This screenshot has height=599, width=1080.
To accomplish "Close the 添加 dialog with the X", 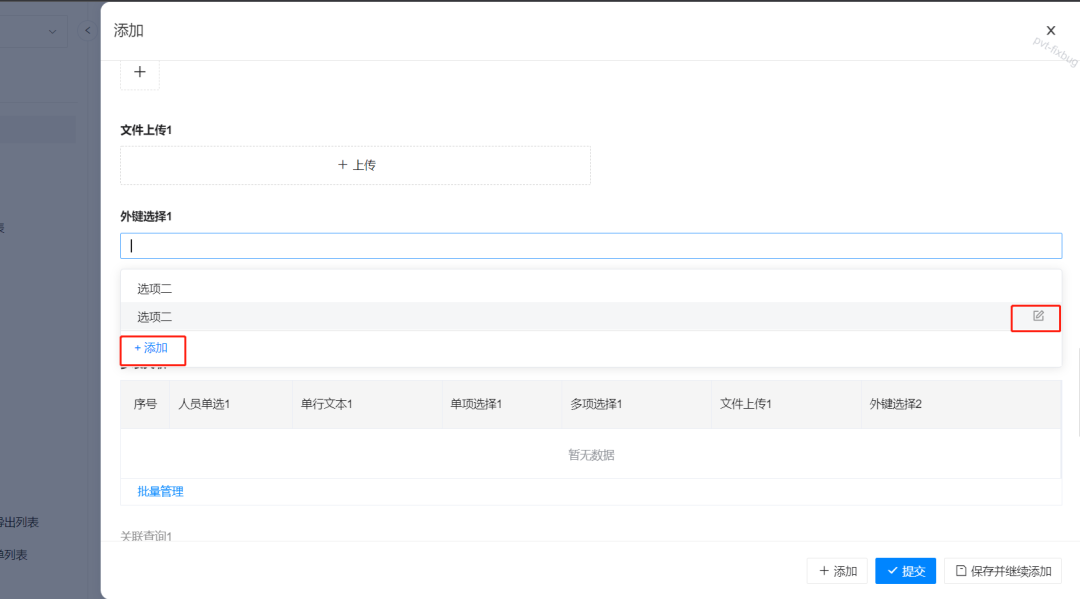I will [x=1050, y=30].
